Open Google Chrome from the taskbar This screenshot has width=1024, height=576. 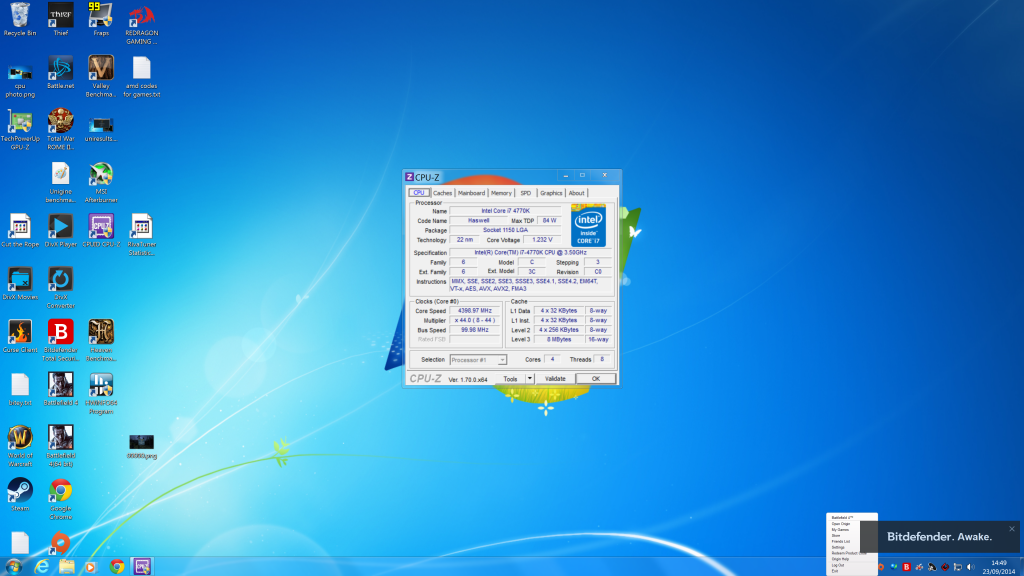coord(116,566)
